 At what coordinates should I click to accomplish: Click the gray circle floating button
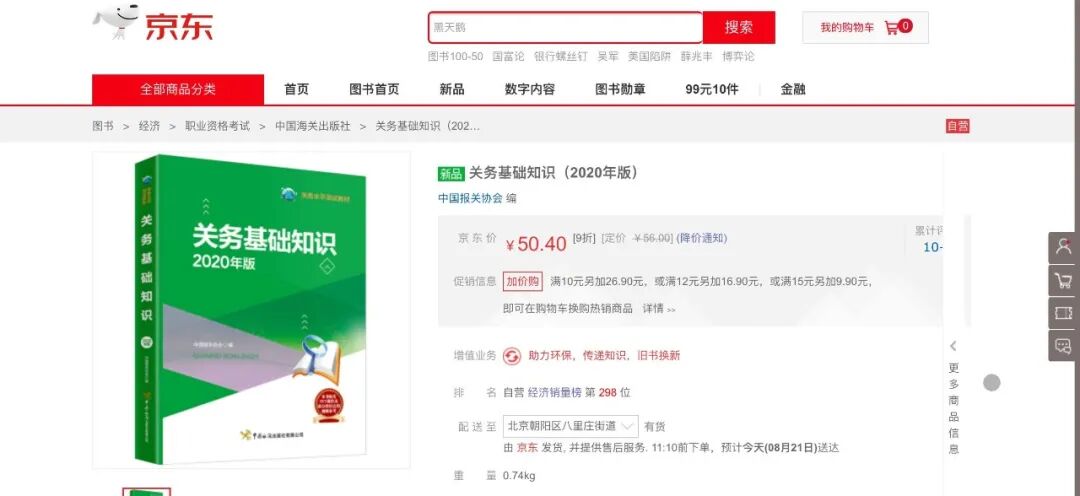pos(991,383)
